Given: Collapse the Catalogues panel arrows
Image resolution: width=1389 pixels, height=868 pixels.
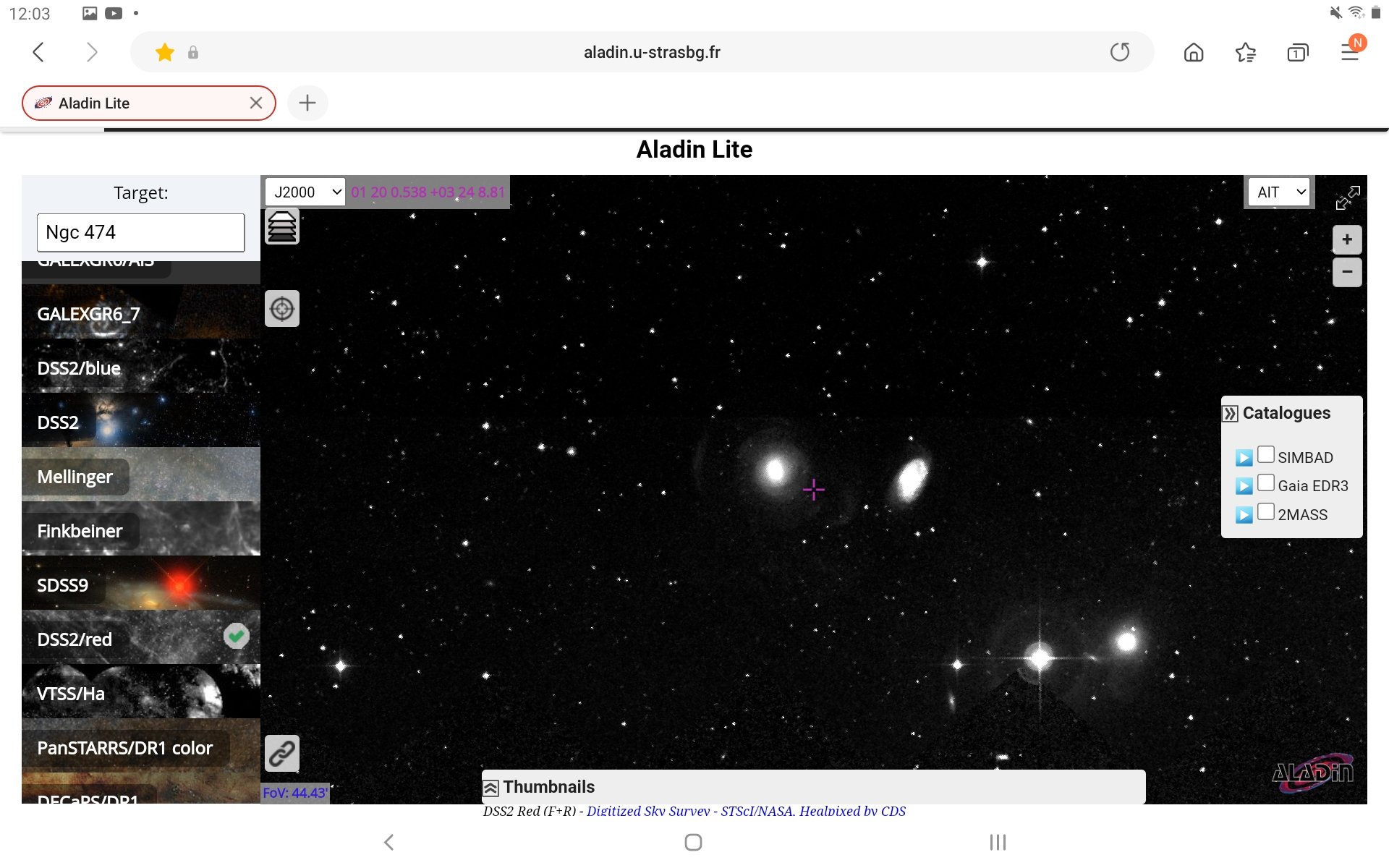Looking at the screenshot, I should point(1230,414).
